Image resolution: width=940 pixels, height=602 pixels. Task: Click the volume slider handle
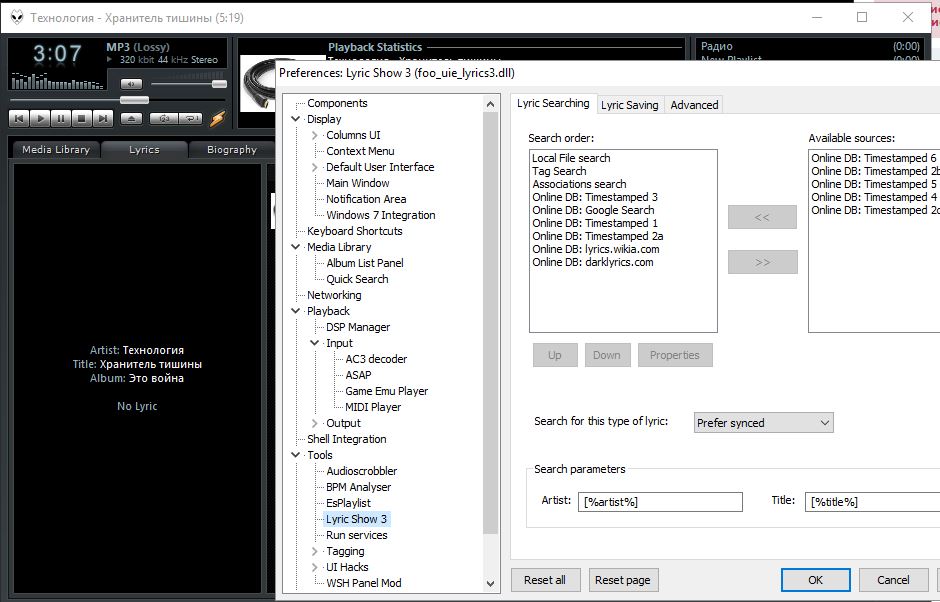tap(219, 85)
